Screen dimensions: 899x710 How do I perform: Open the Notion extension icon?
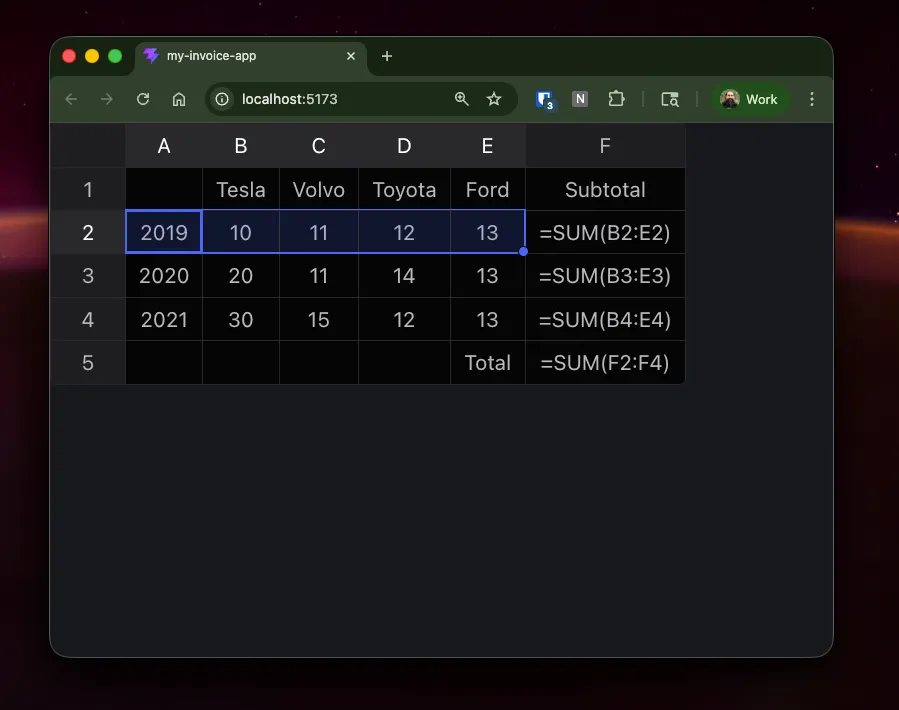580,99
